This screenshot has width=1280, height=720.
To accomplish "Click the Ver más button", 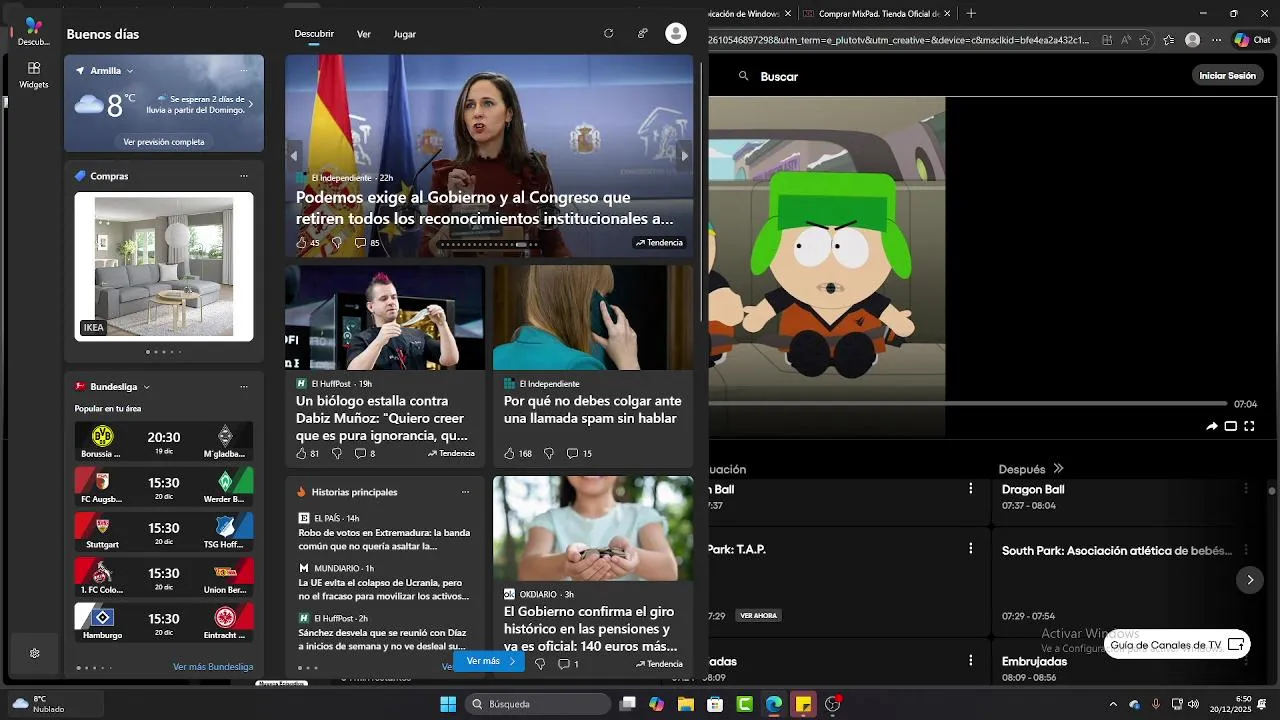I will point(489,661).
